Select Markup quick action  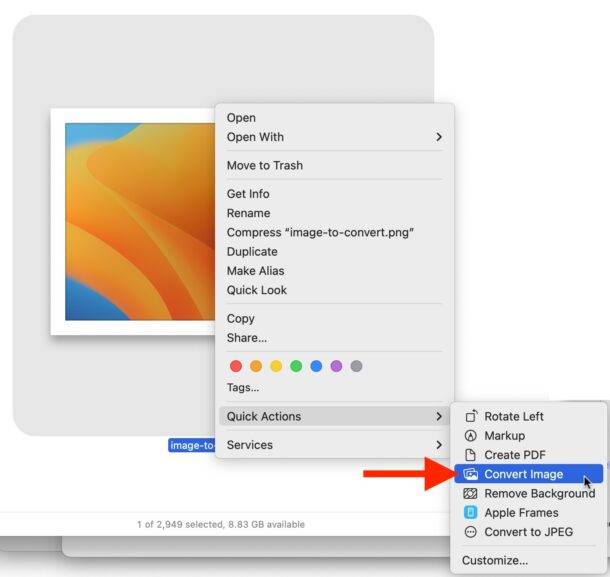coord(529,435)
